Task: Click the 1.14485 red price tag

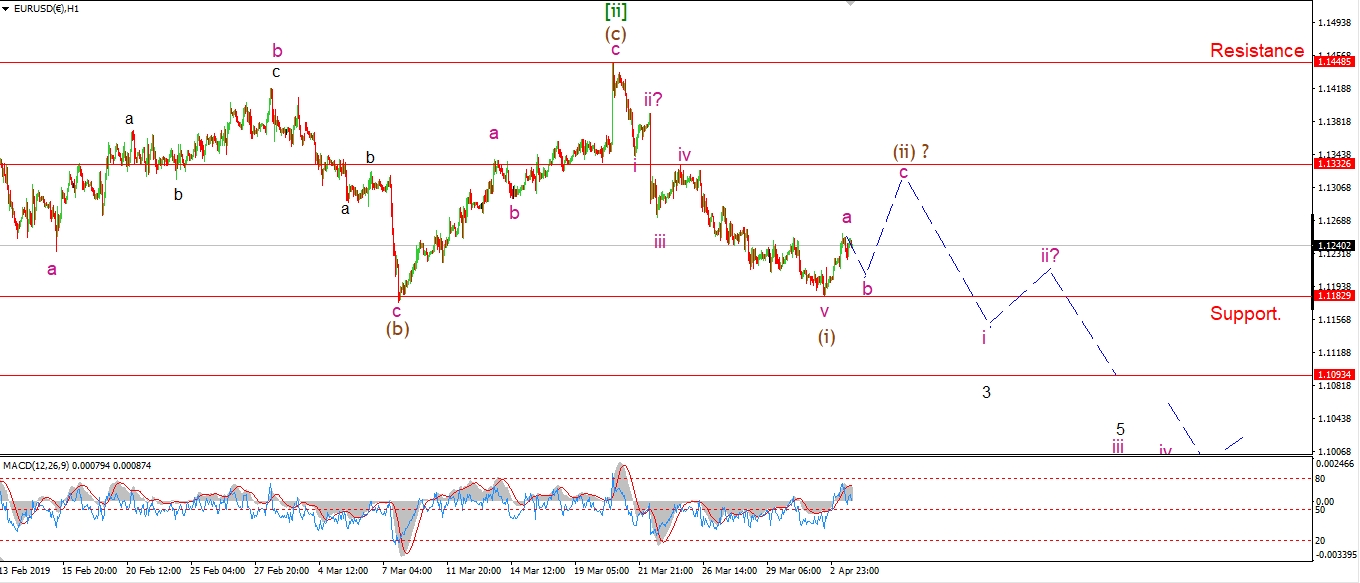Action: [x=1334, y=62]
